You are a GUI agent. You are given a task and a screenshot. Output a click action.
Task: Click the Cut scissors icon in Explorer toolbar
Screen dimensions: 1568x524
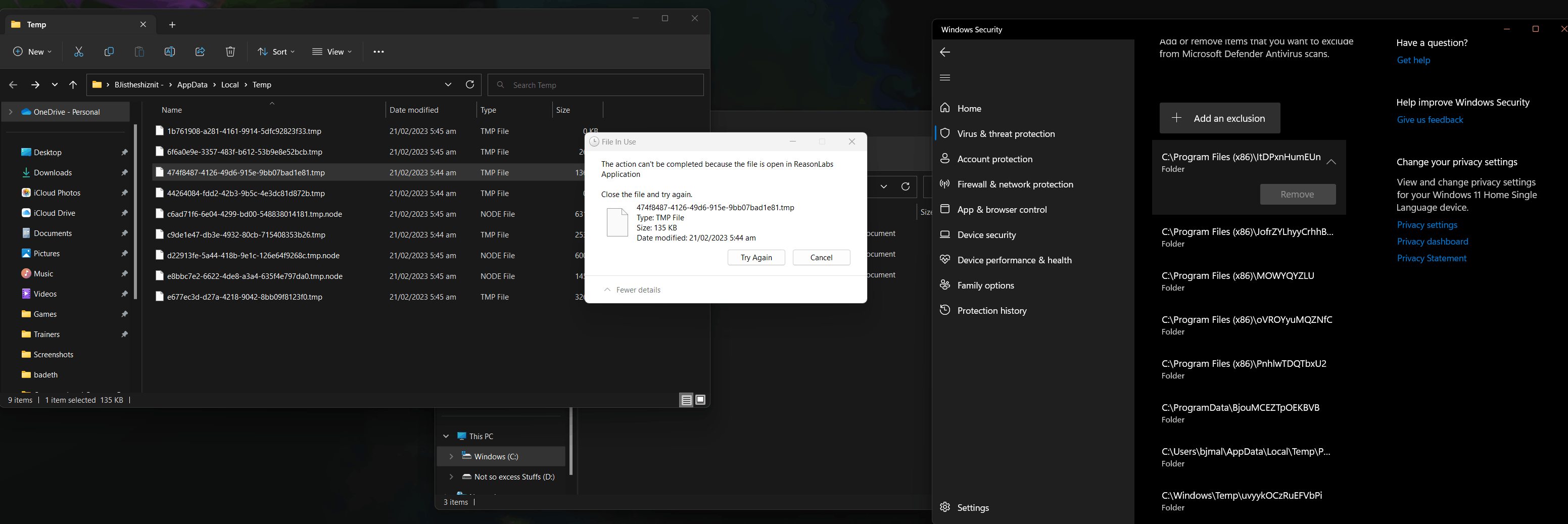click(78, 52)
